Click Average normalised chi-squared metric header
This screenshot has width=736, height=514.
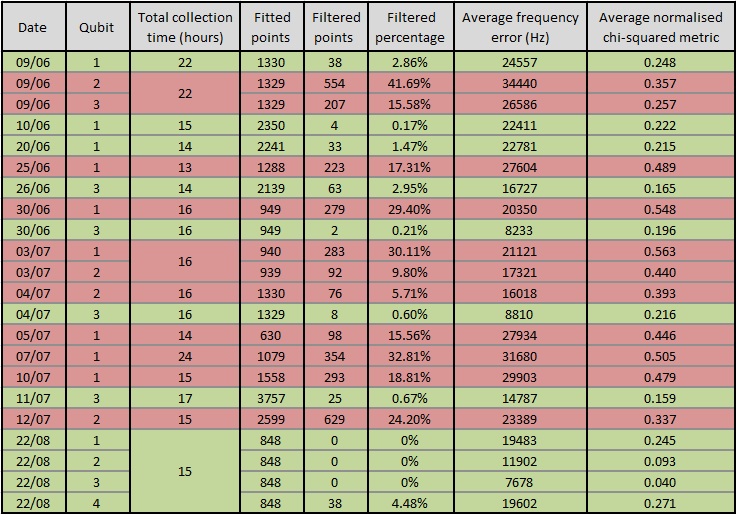pyautogui.click(x=659, y=28)
